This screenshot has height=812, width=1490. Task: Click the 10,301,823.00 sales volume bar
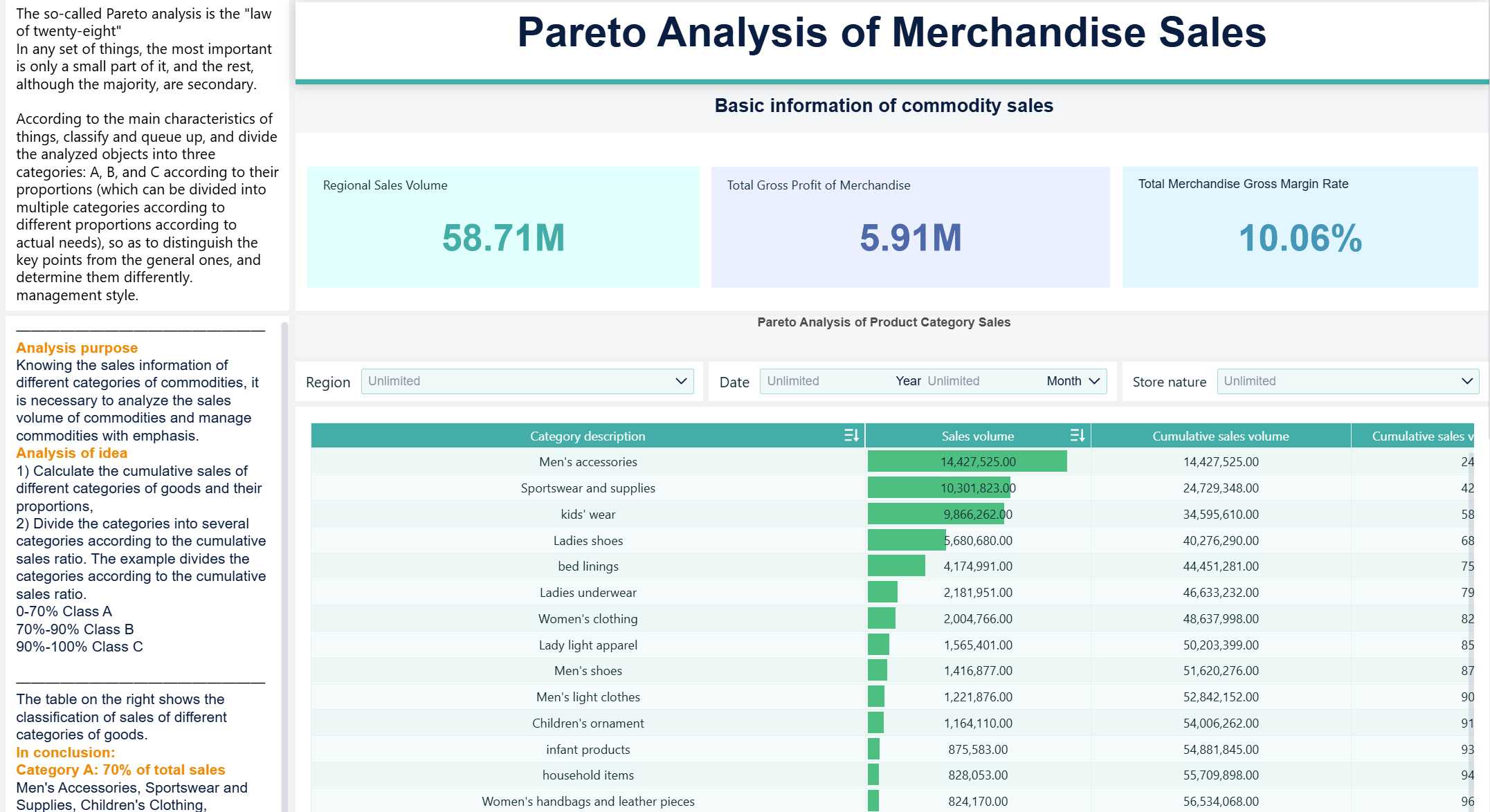pyautogui.click(x=938, y=488)
